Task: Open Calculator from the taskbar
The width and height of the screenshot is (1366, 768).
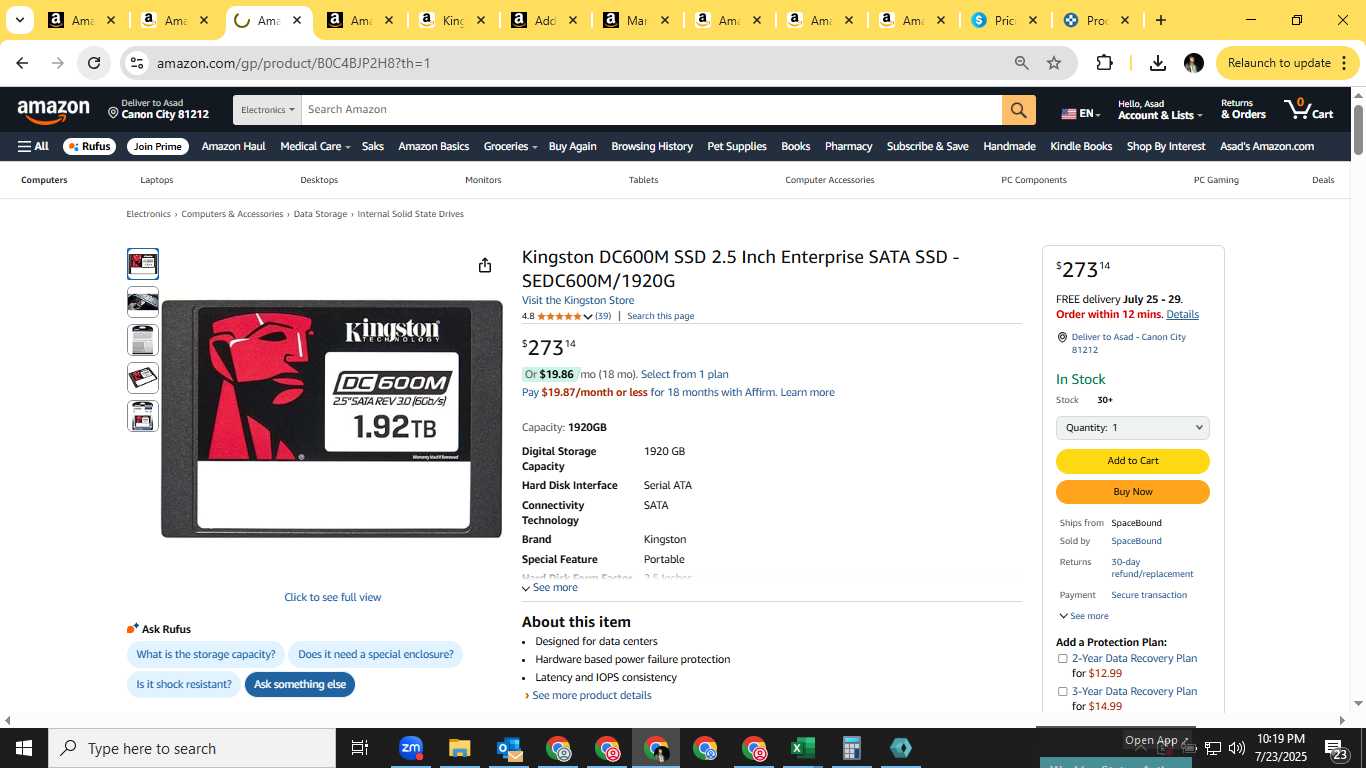Action: click(x=851, y=748)
